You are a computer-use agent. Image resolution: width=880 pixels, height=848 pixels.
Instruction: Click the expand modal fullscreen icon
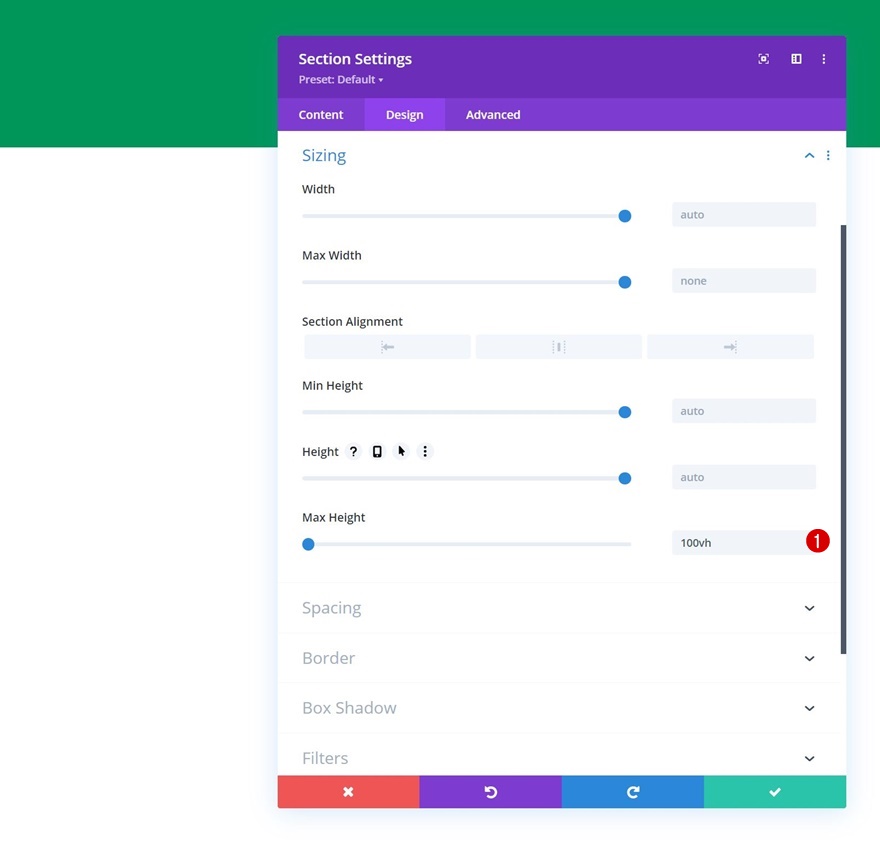coord(763,59)
